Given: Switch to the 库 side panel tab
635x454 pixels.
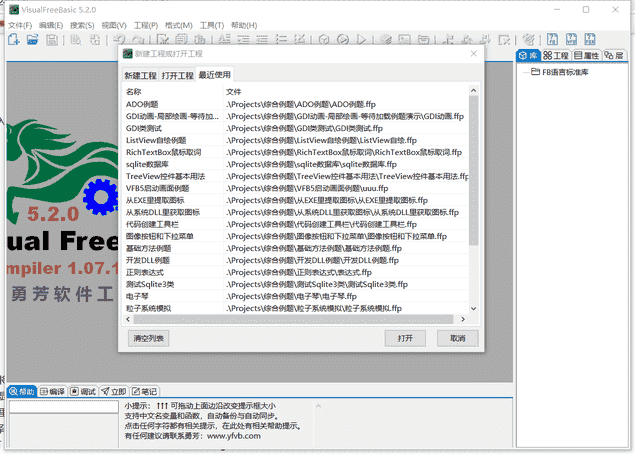Looking at the screenshot, I should 528,55.
